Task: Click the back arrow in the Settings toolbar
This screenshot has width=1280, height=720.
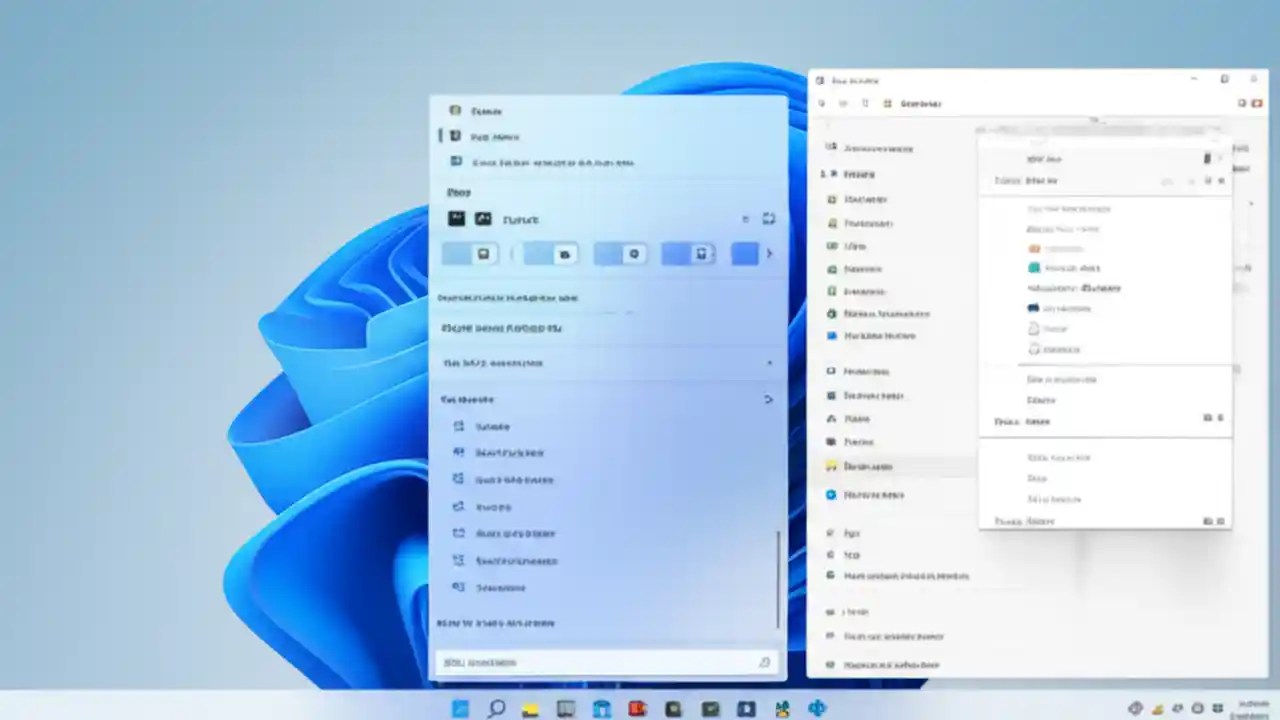Action: point(822,103)
